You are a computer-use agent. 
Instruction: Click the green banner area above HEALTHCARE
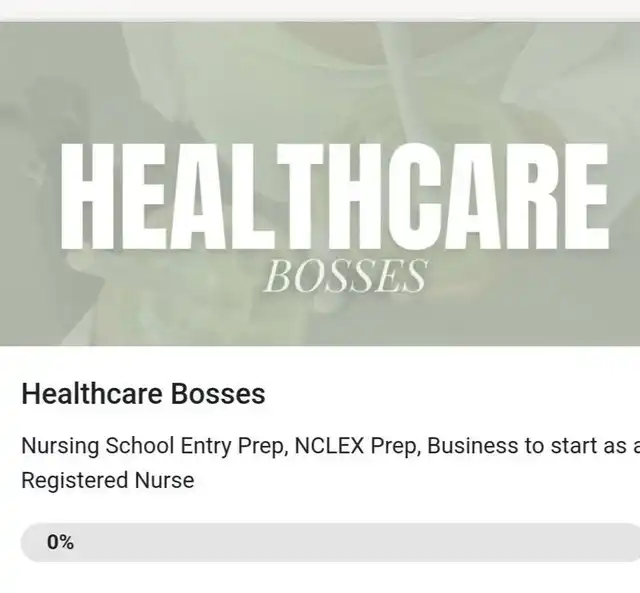(320, 82)
